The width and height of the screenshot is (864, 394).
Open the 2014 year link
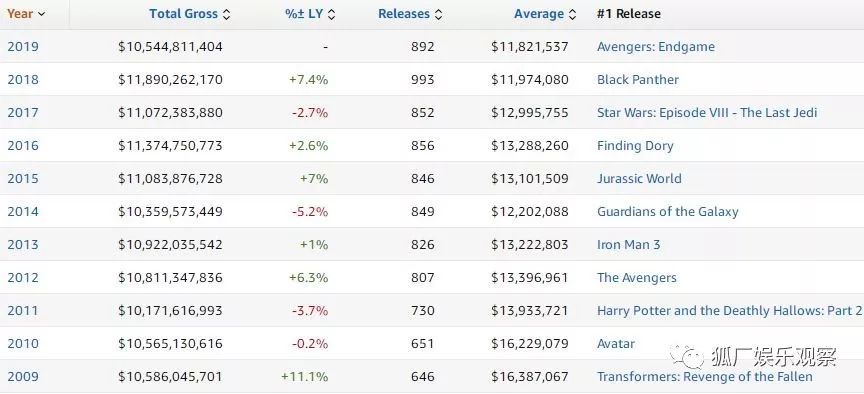point(23,212)
